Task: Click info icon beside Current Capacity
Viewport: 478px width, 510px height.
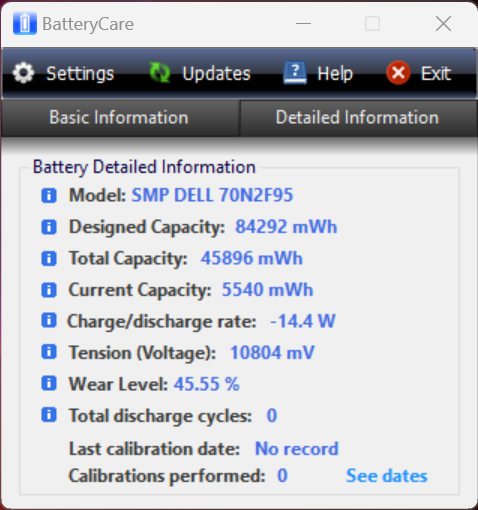Action: [49, 290]
